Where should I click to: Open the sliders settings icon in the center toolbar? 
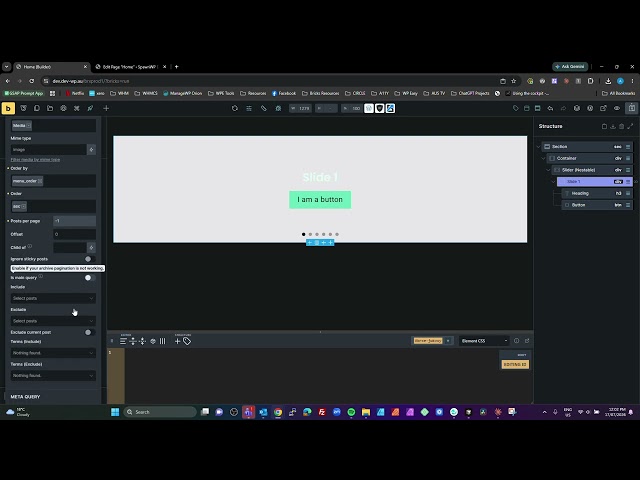click(249, 108)
